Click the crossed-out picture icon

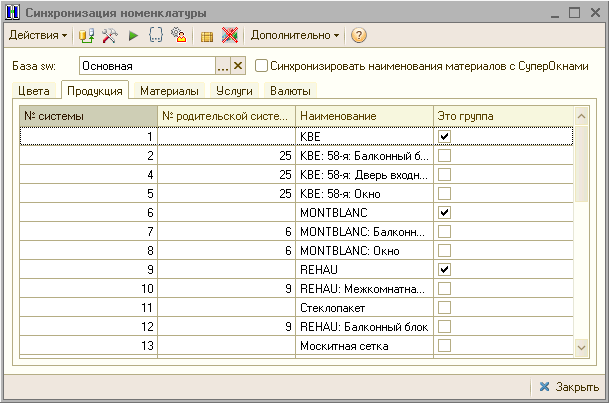(x=230, y=35)
